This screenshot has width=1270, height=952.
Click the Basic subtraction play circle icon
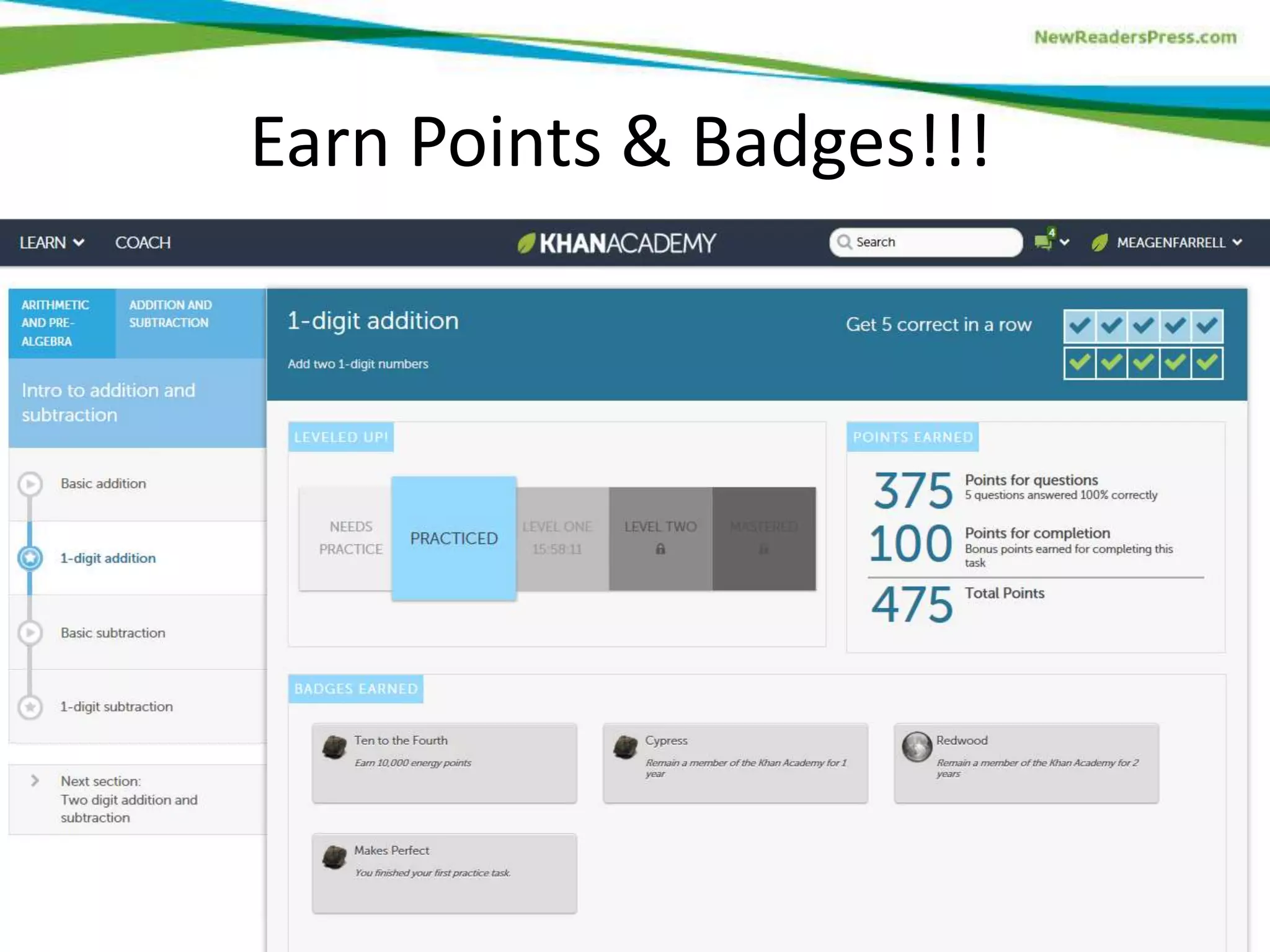click(30, 633)
